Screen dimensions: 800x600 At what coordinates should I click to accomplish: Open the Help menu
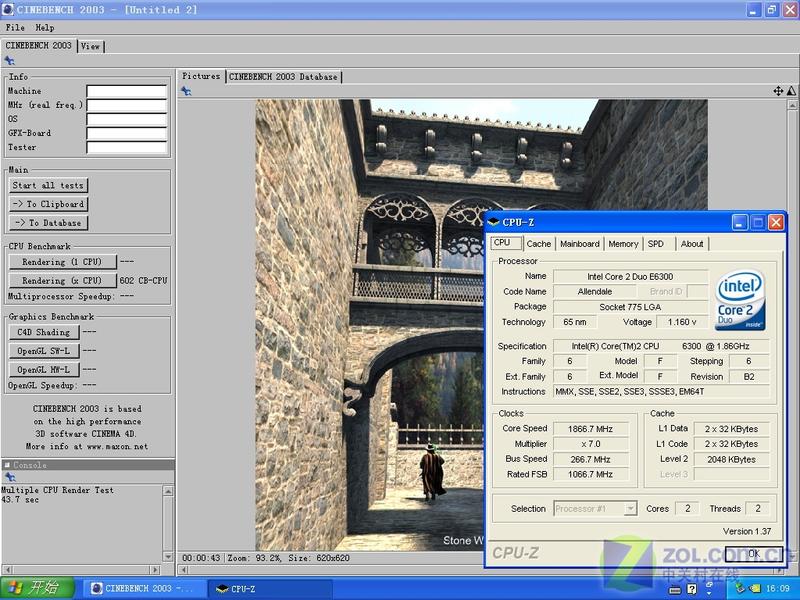[x=44, y=28]
